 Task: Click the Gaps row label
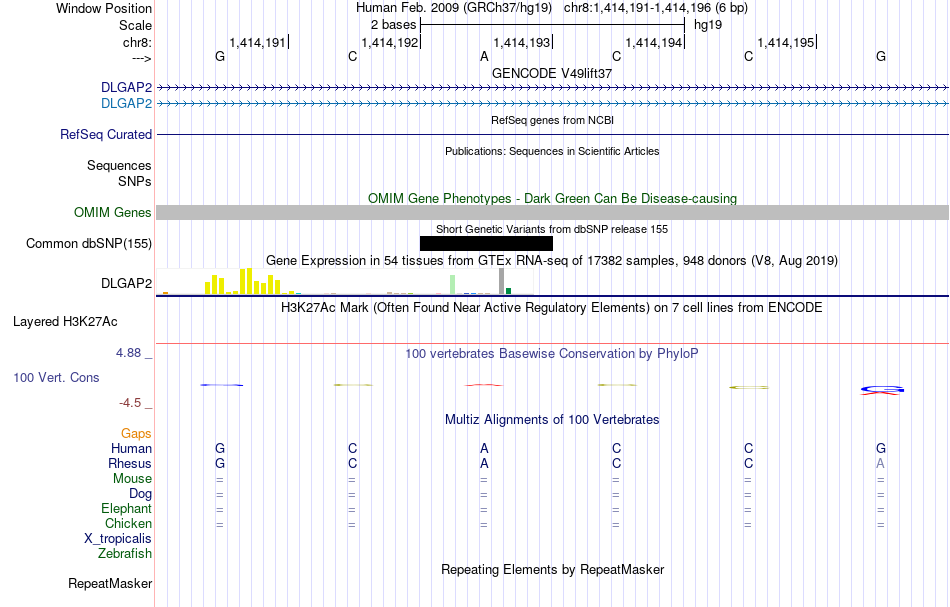click(x=136, y=433)
